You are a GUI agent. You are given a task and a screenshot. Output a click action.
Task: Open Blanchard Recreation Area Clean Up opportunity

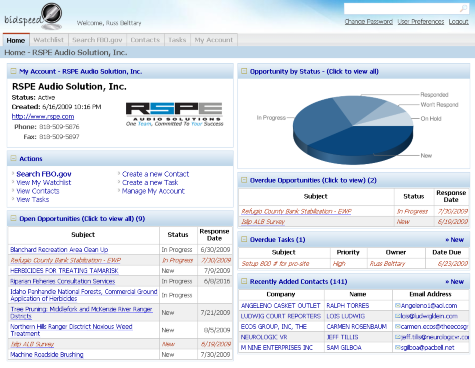click(59, 250)
